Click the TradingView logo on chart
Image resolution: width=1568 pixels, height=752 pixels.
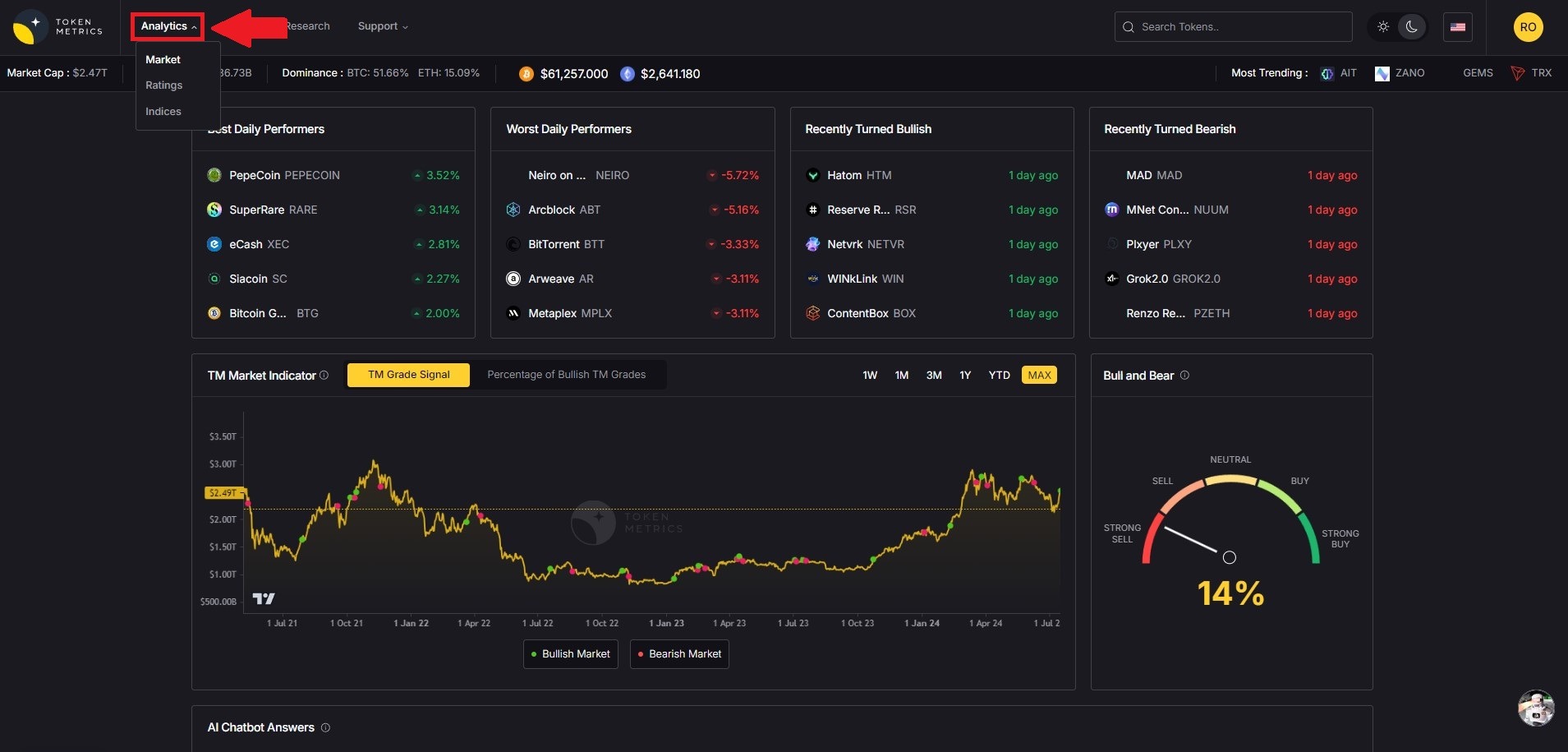pos(264,598)
